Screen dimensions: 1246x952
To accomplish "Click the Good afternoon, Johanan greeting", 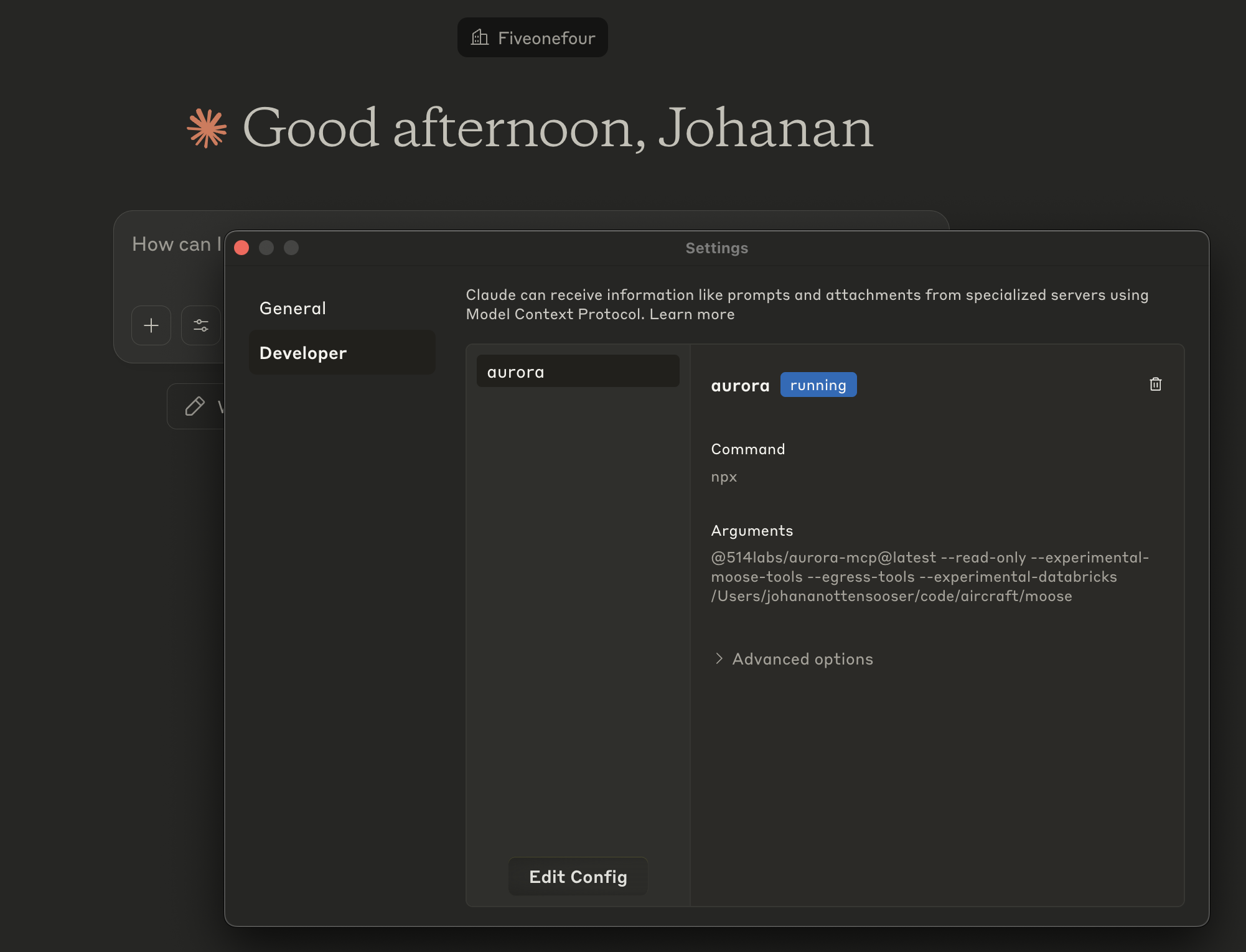I will (558, 128).
